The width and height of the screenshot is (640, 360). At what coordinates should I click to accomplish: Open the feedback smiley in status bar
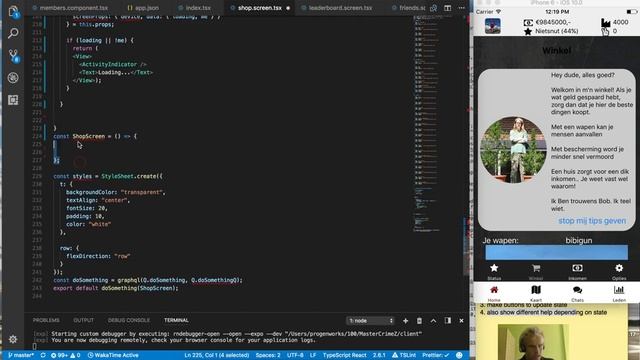point(459,355)
